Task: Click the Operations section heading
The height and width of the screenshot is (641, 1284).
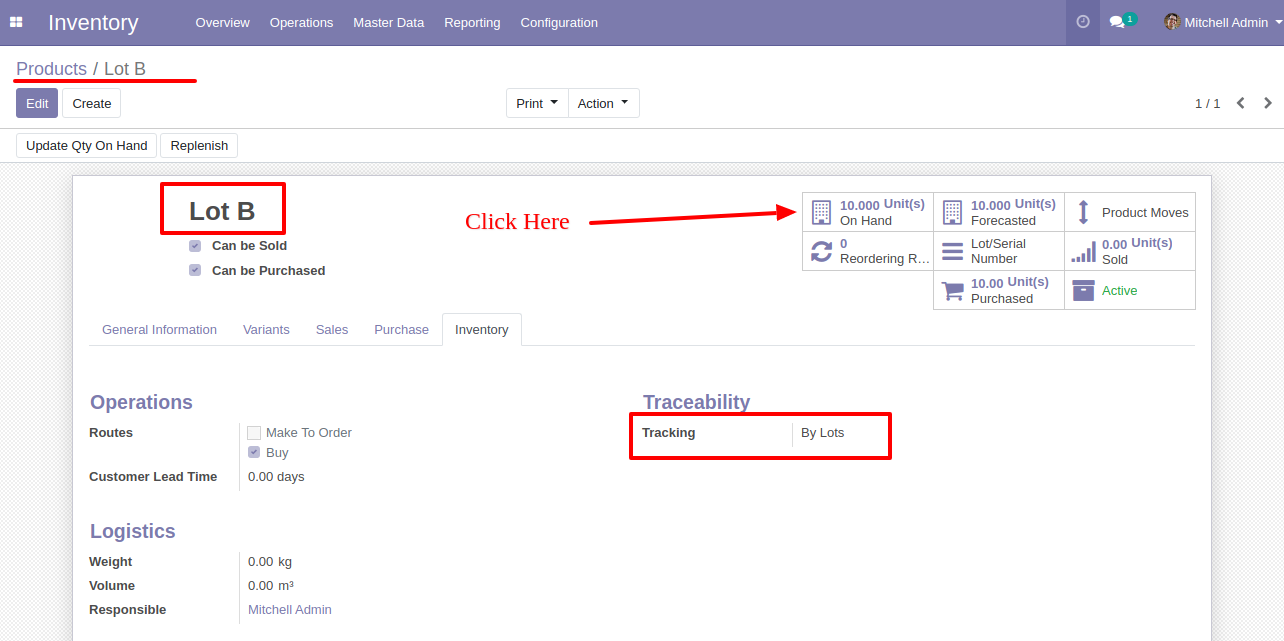Action: click(x=141, y=402)
